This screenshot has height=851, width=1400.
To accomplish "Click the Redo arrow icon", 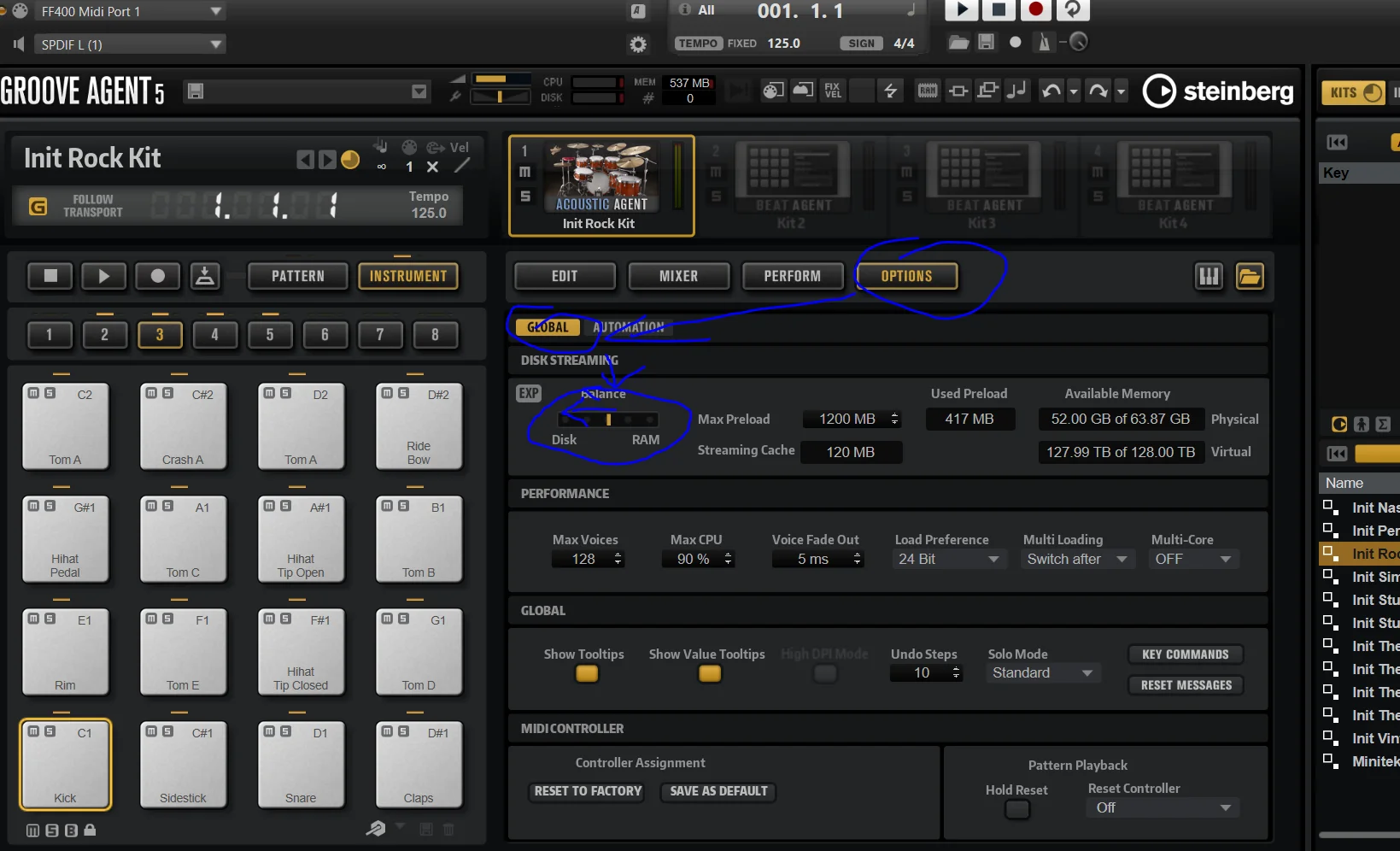I will (x=1098, y=91).
